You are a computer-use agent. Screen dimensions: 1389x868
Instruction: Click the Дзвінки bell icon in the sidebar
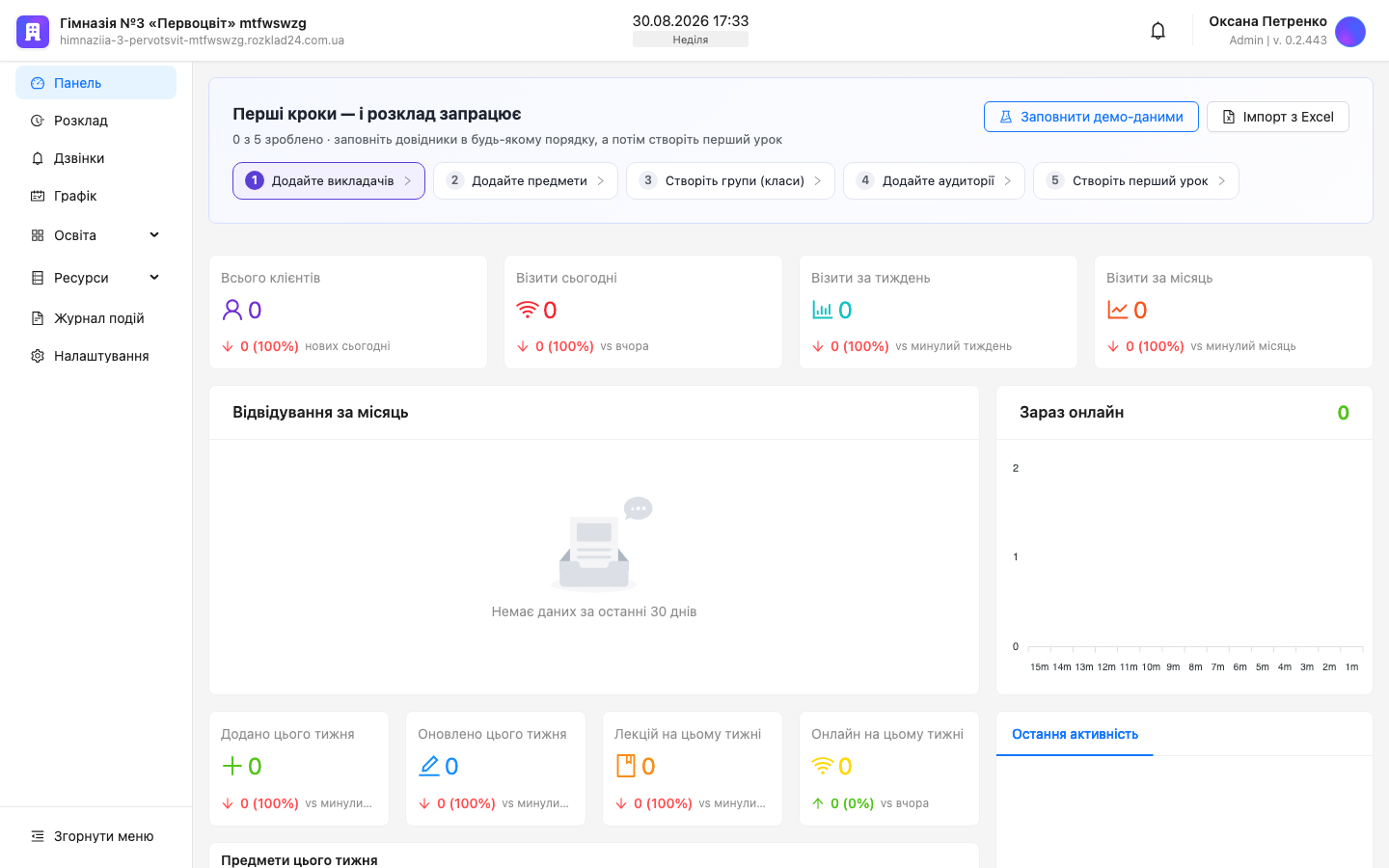tap(38, 158)
